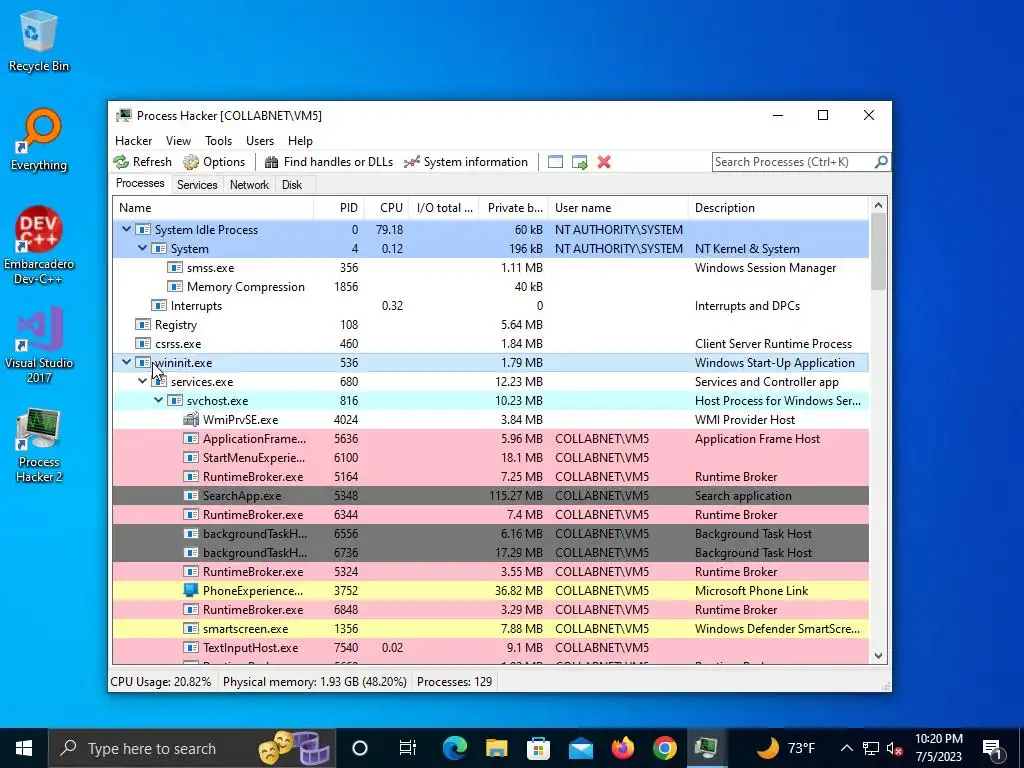Select the ApplicationFrame host process row
The image size is (1024, 768).
[x=490, y=439]
